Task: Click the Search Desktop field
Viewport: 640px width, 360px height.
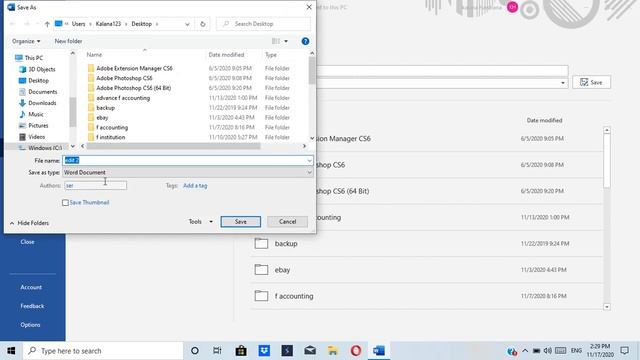Action: pos(263,24)
